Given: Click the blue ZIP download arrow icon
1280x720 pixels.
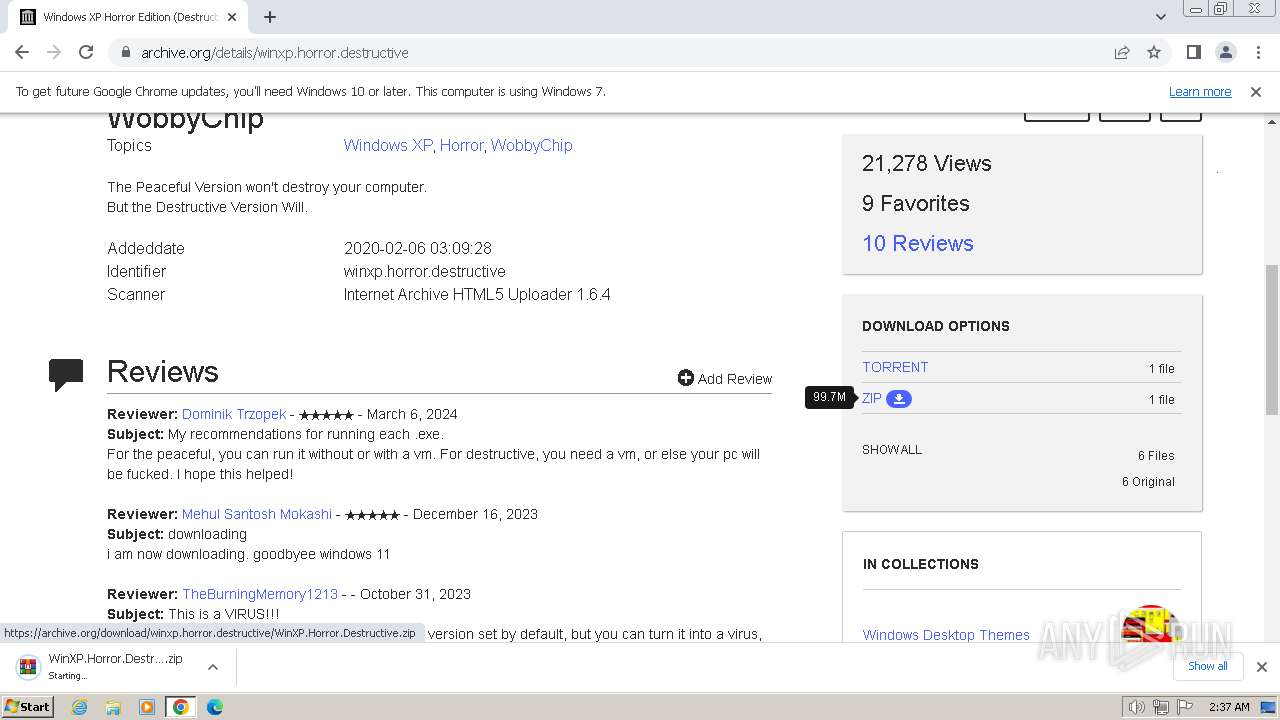Looking at the screenshot, I should coord(899,398).
